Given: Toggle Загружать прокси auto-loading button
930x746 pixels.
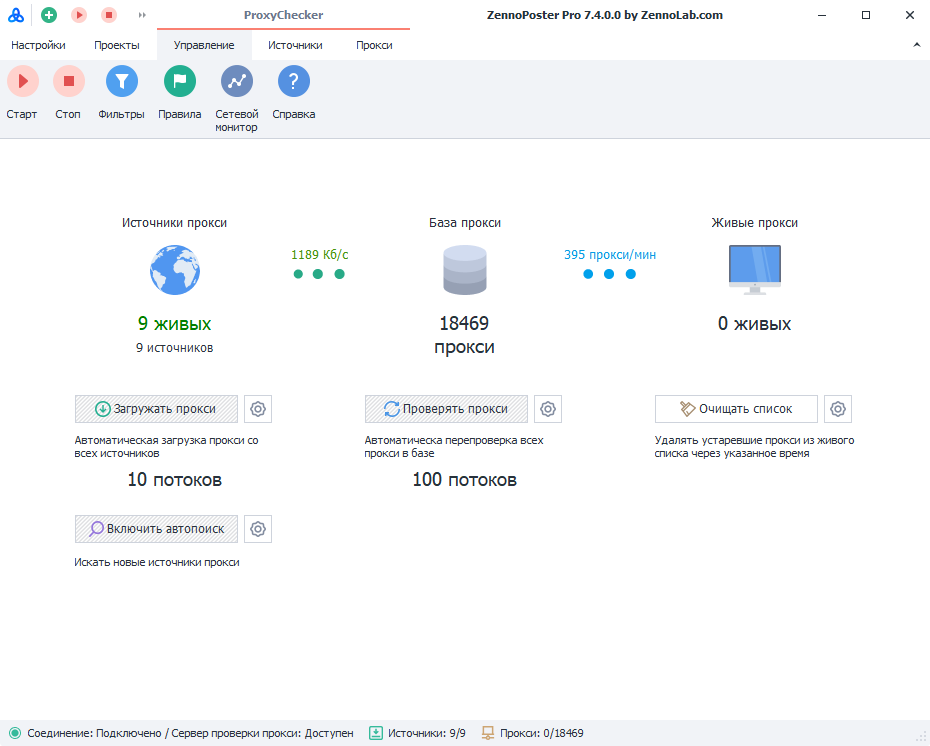Looking at the screenshot, I should [x=156, y=409].
